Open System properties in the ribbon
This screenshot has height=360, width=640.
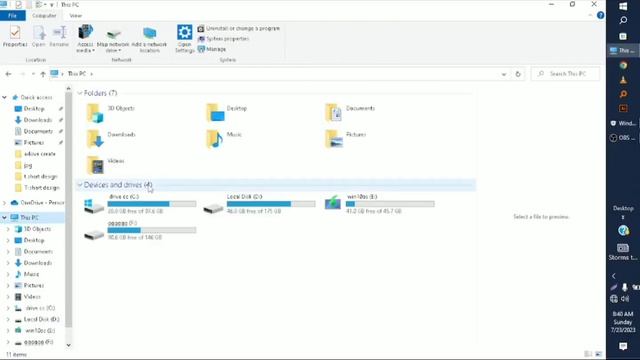point(223,39)
